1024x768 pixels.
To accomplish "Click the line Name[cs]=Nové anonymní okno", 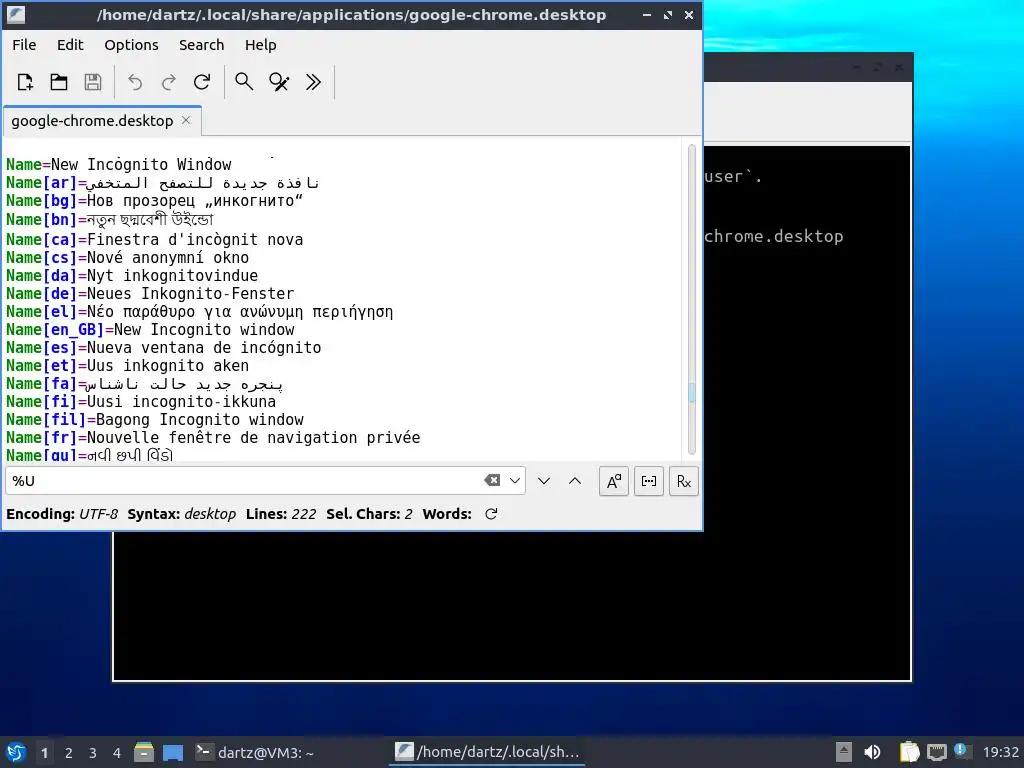I will tap(127, 258).
